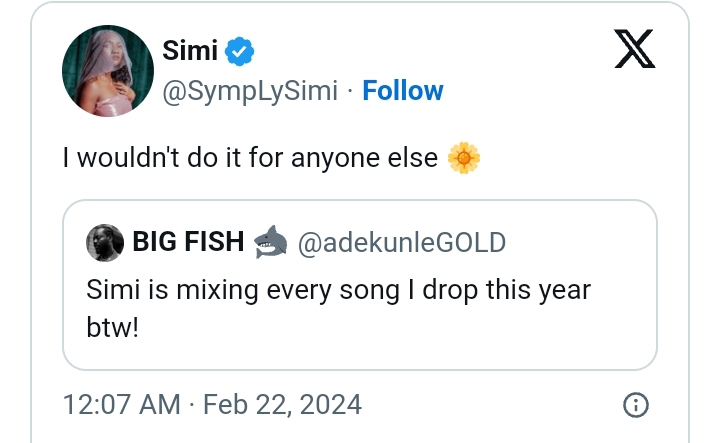The image size is (714, 443).
Task: Click the shark emoji after BIG FISH
Action: click(270, 241)
